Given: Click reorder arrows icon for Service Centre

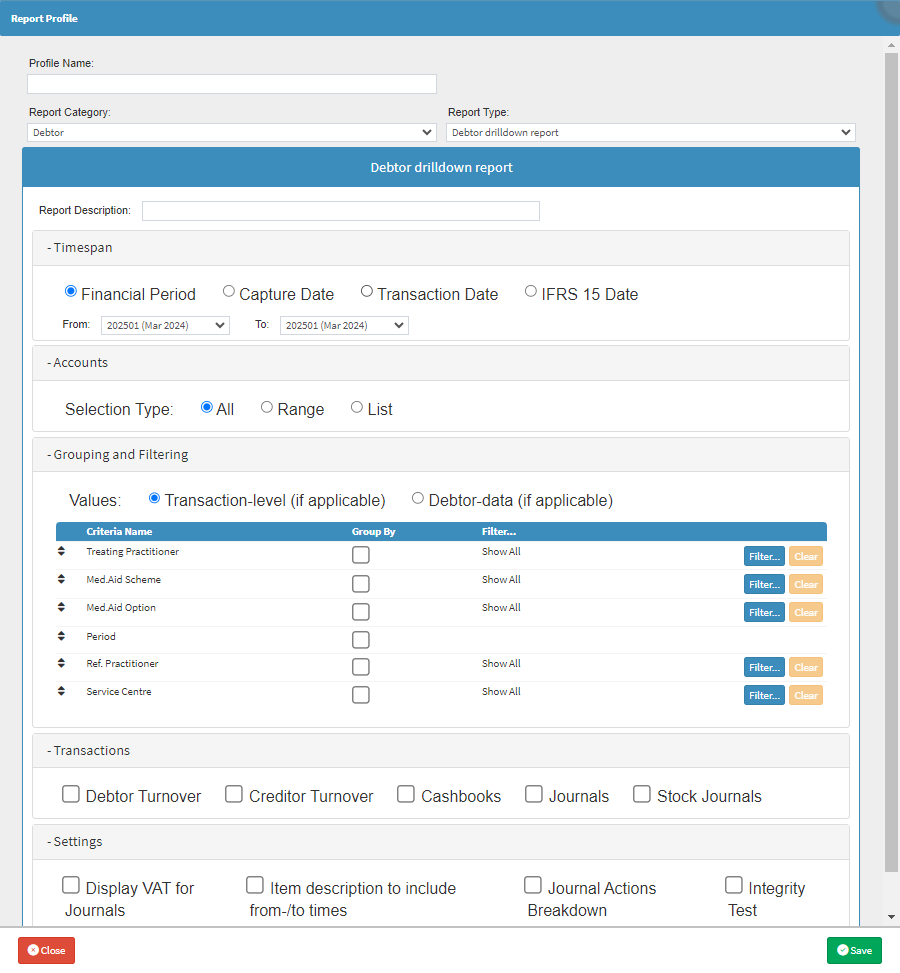Looking at the screenshot, I should point(61,691).
